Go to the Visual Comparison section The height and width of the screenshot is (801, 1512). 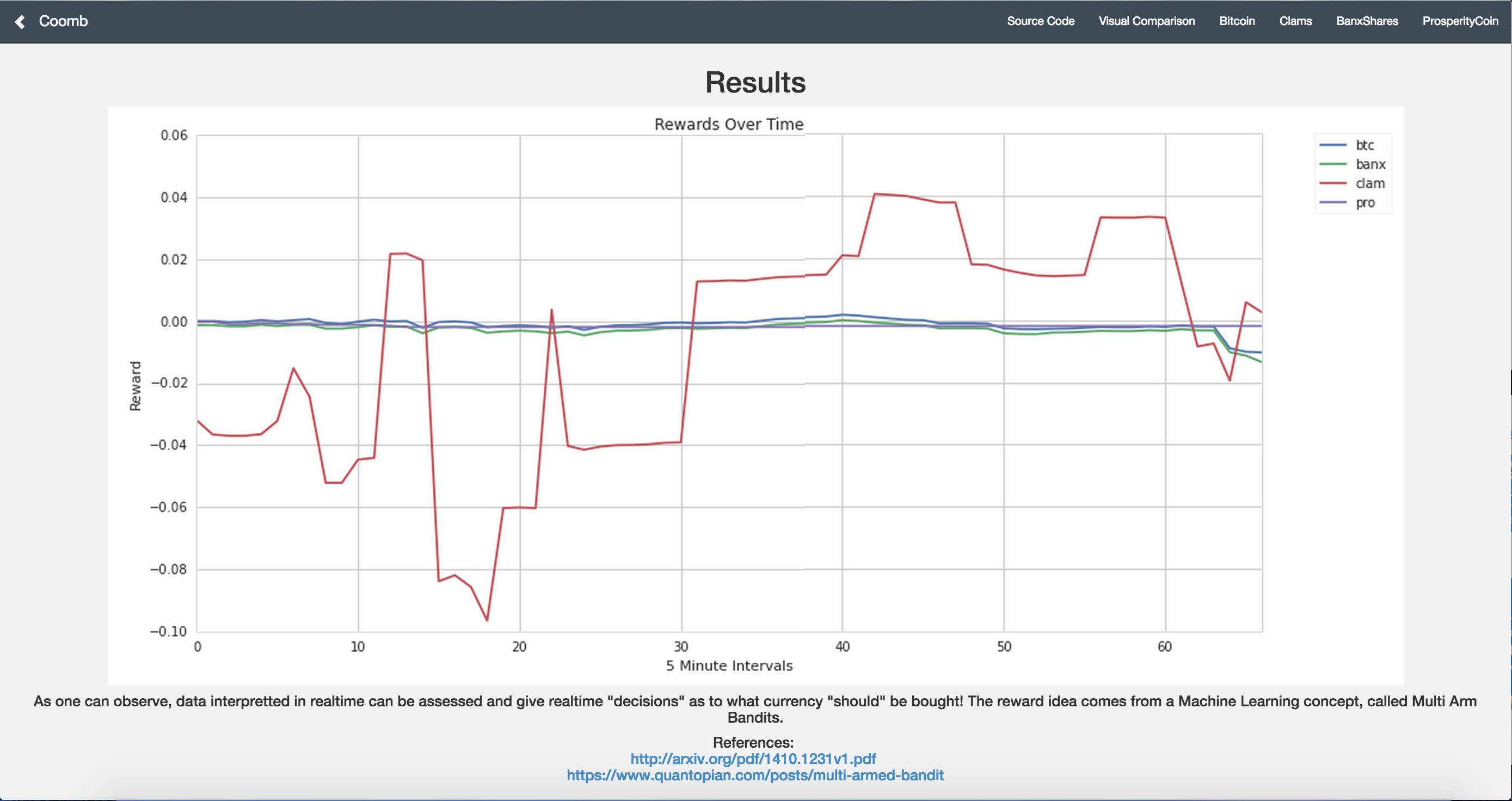(1146, 21)
